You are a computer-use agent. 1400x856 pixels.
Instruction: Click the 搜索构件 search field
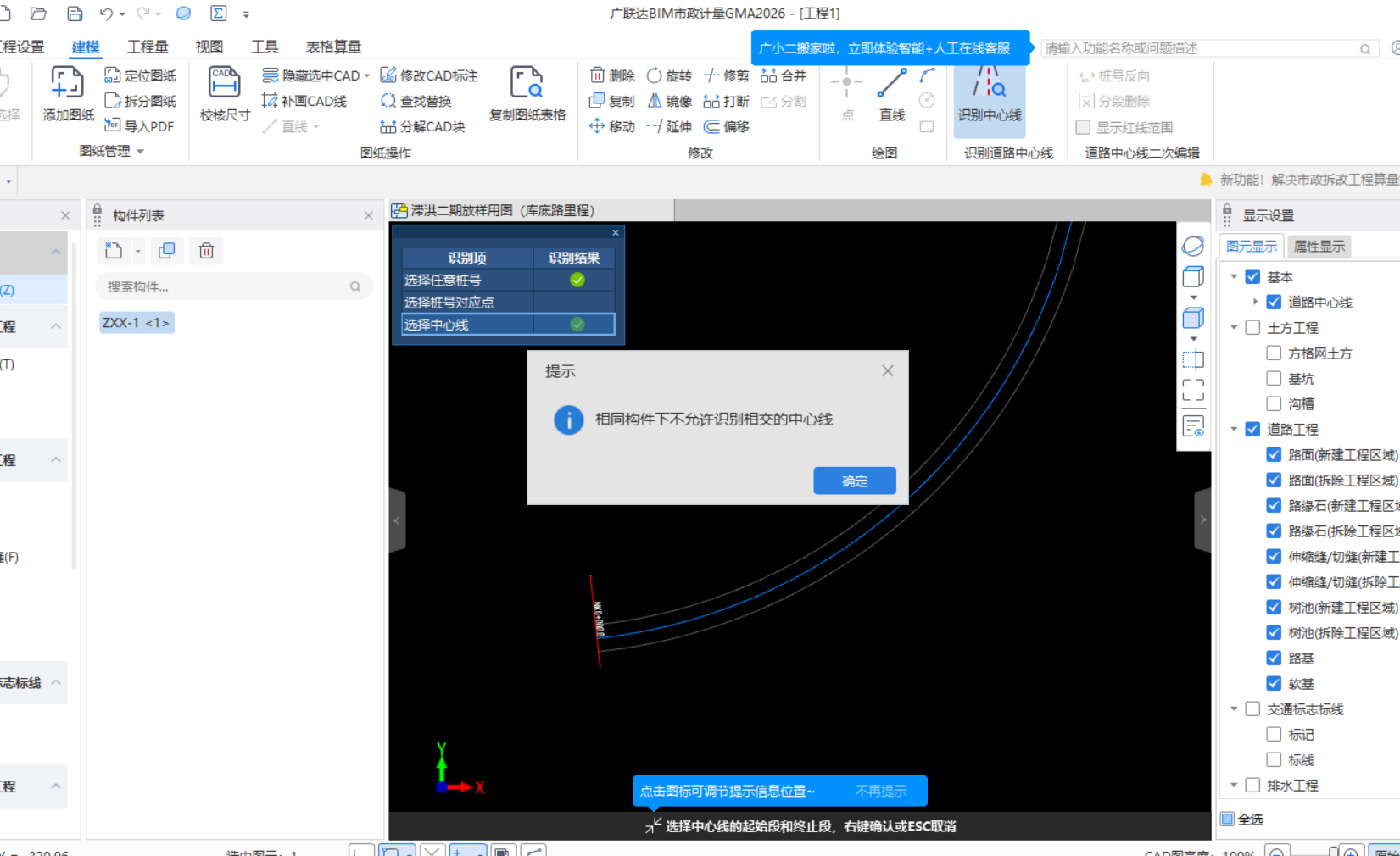[x=234, y=286]
